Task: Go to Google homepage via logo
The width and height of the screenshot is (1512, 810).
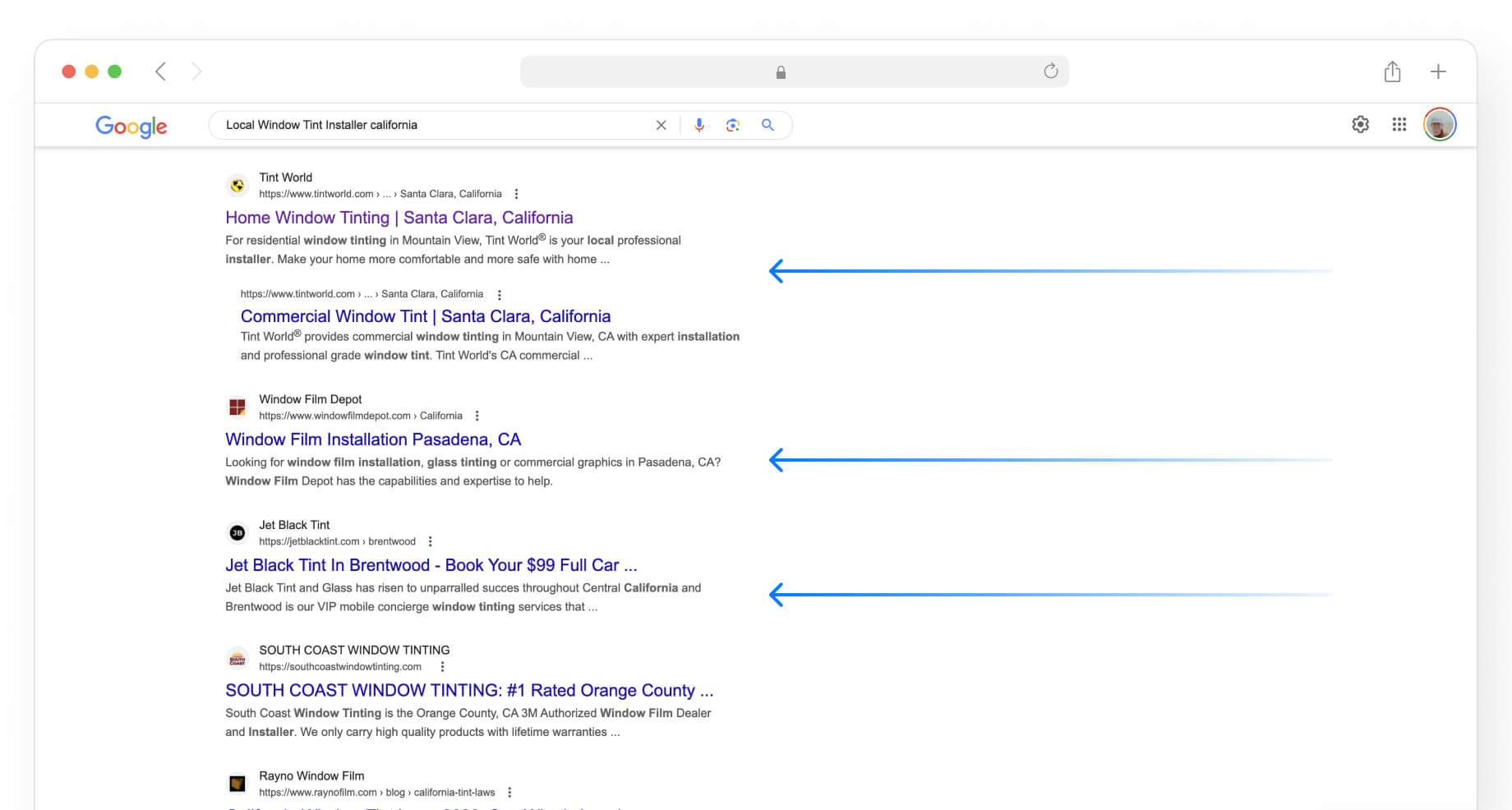Action: coord(131,126)
